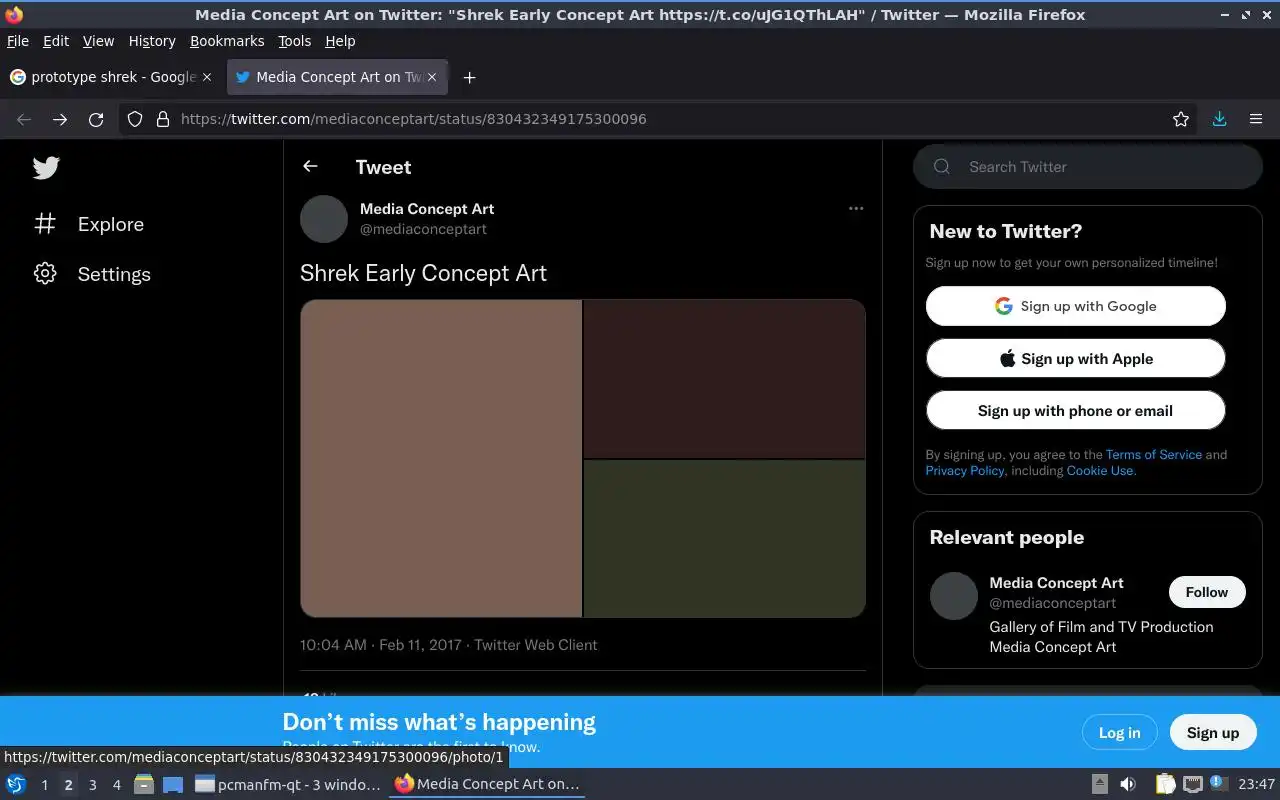The height and width of the screenshot is (800, 1280).
Task: Click @mediaconceptart handle in Relevant people
Action: [x=1053, y=603]
